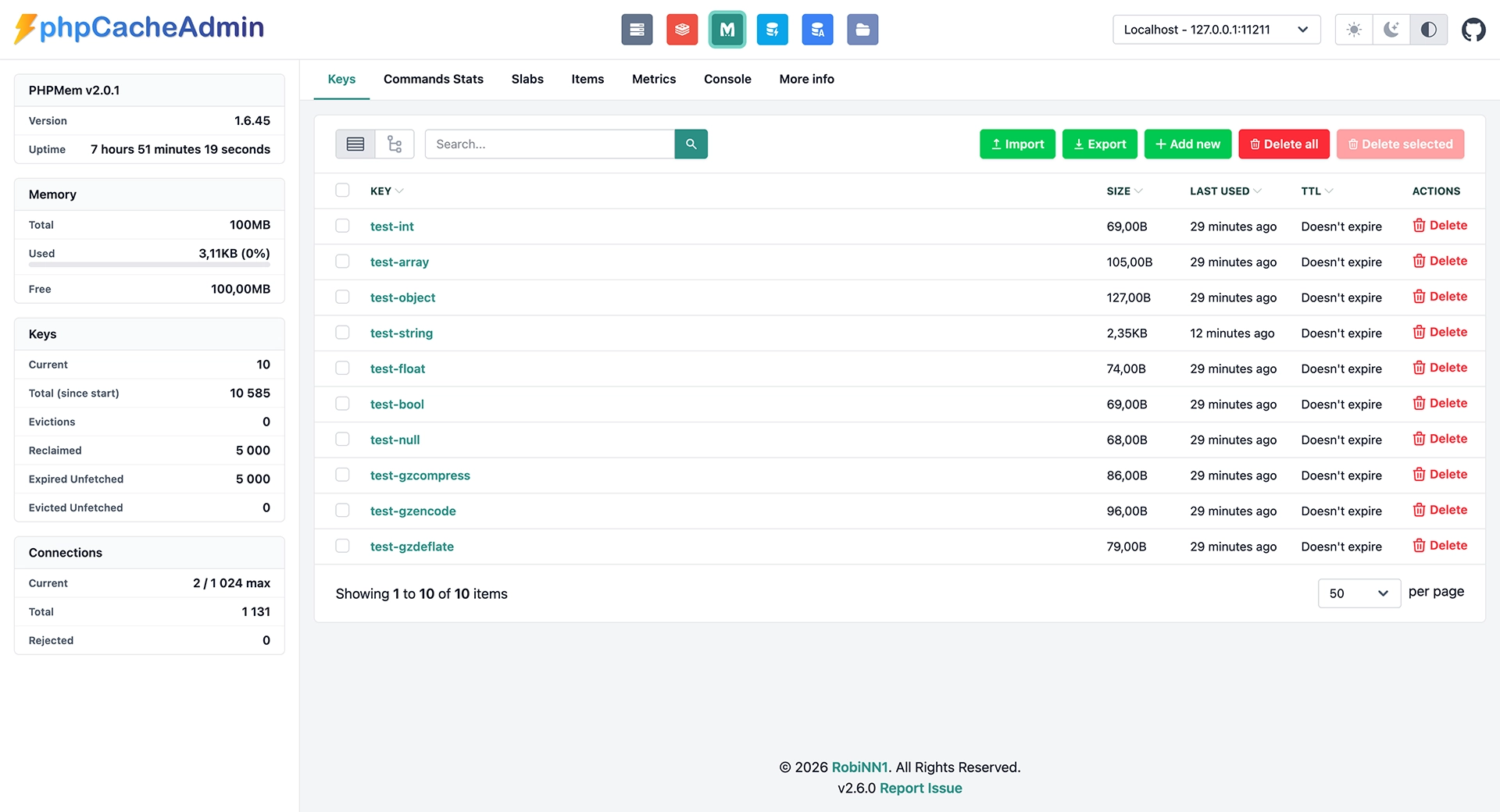Check the test-float row checkbox
Image resolution: width=1500 pixels, height=812 pixels.
click(342, 368)
